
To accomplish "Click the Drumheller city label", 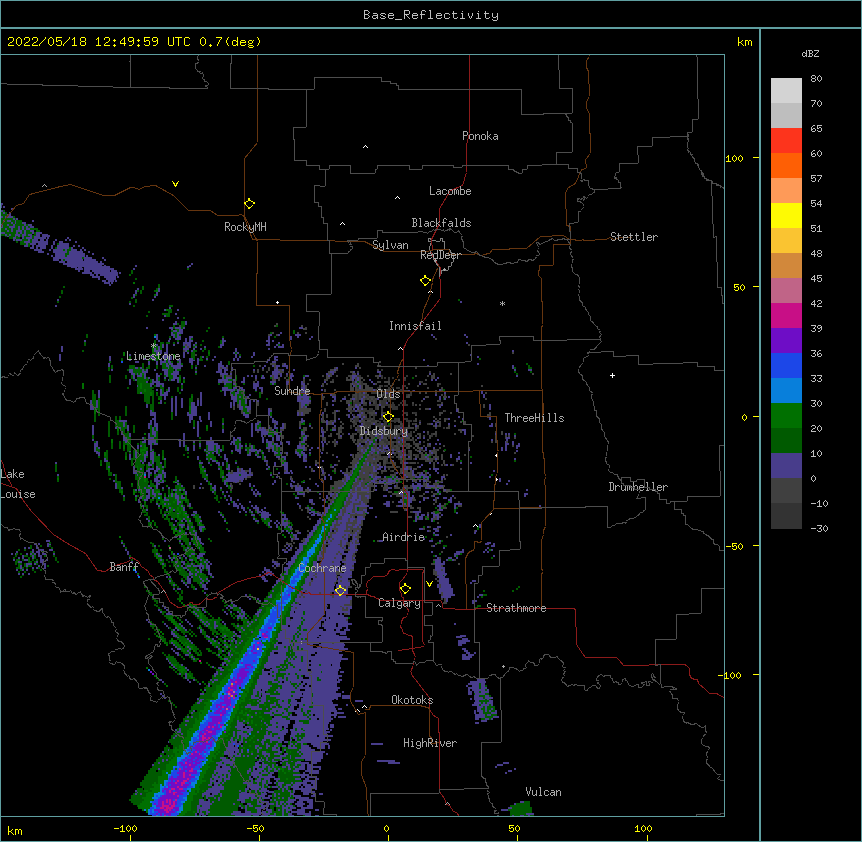I will (x=638, y=487).
